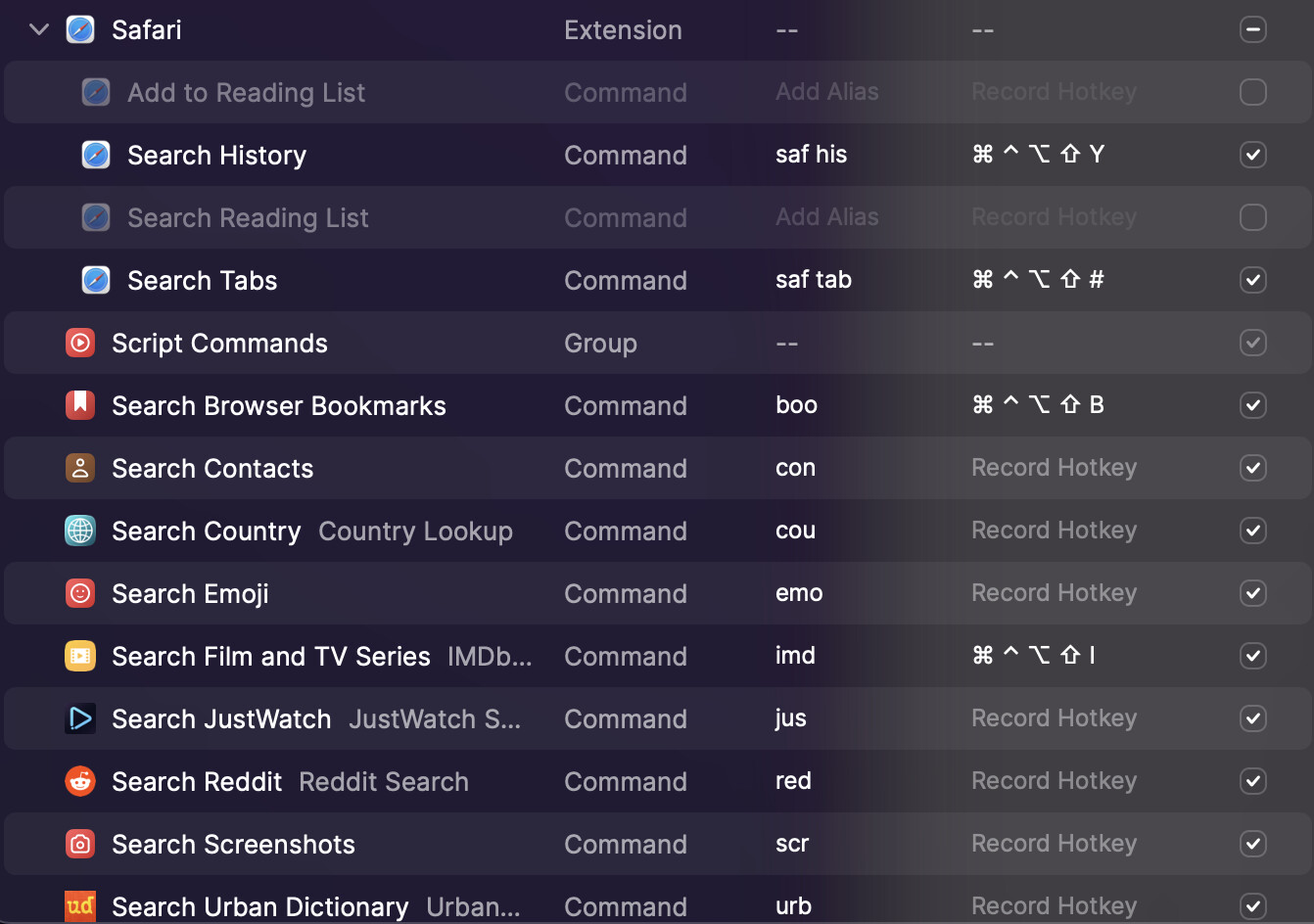Disable the Search History command checkbox
1314x924 pixels.
pyautogui.click(x=1252, y=155)
